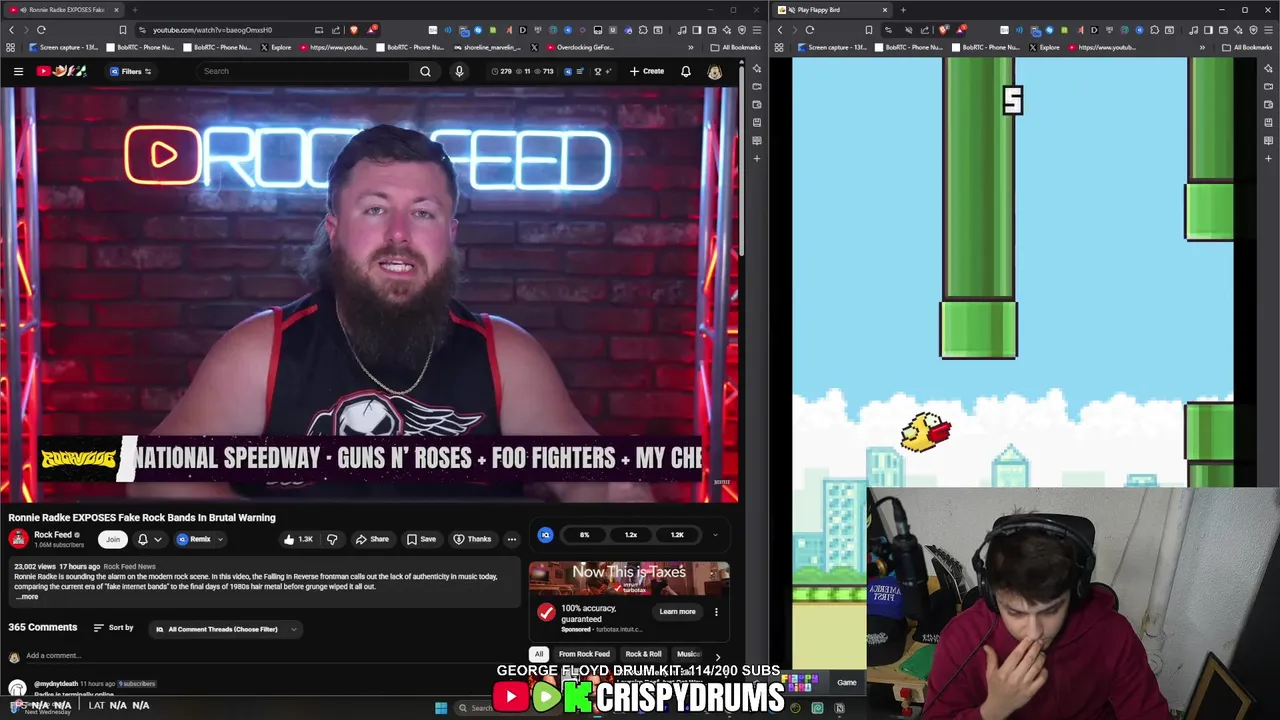The height and width of the screenshot is (720, 1280).
Task: Click the Create button
Action: point(647,71)
